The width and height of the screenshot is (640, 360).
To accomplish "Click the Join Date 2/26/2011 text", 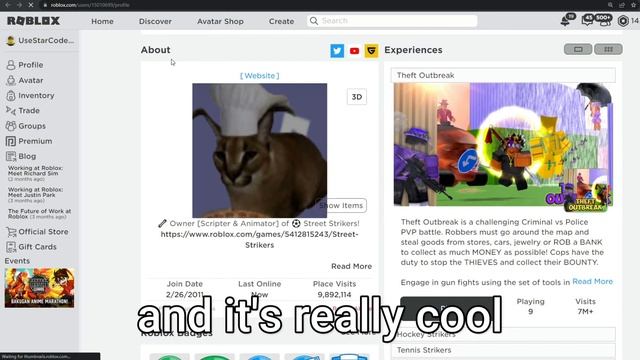I will [184, 294].
